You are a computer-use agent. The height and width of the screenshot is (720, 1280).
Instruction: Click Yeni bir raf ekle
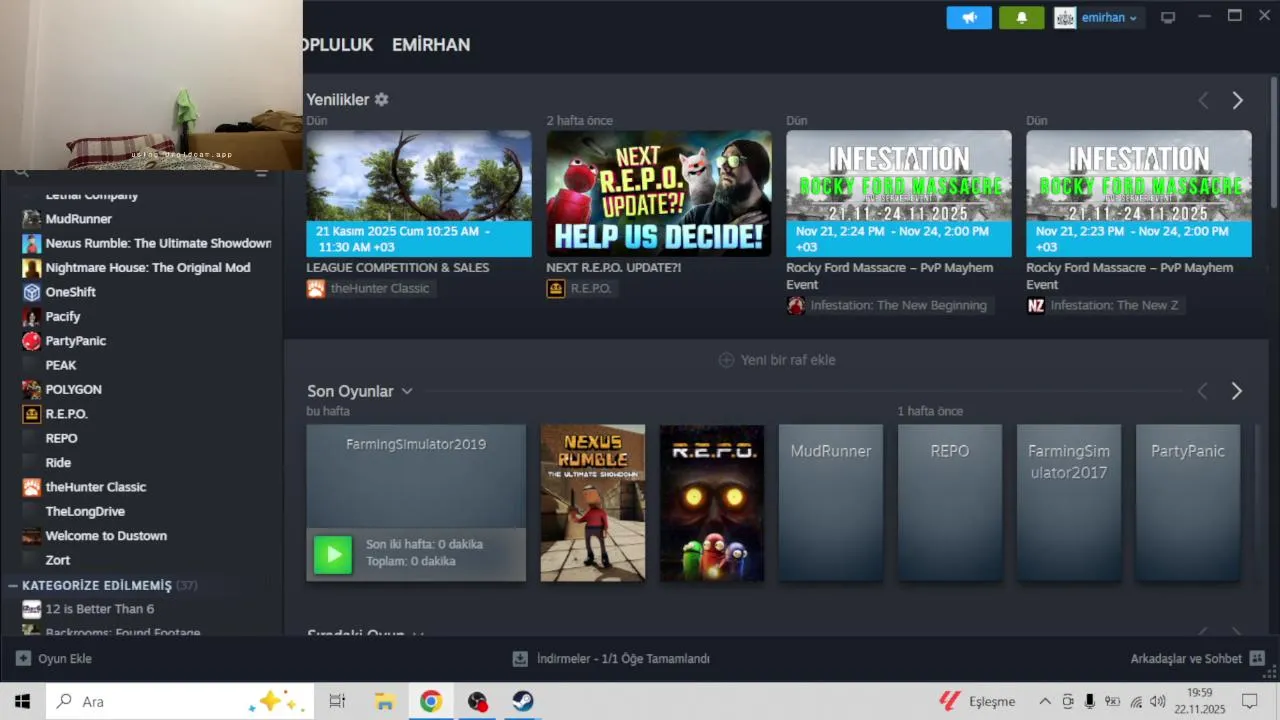pos(777,360)
